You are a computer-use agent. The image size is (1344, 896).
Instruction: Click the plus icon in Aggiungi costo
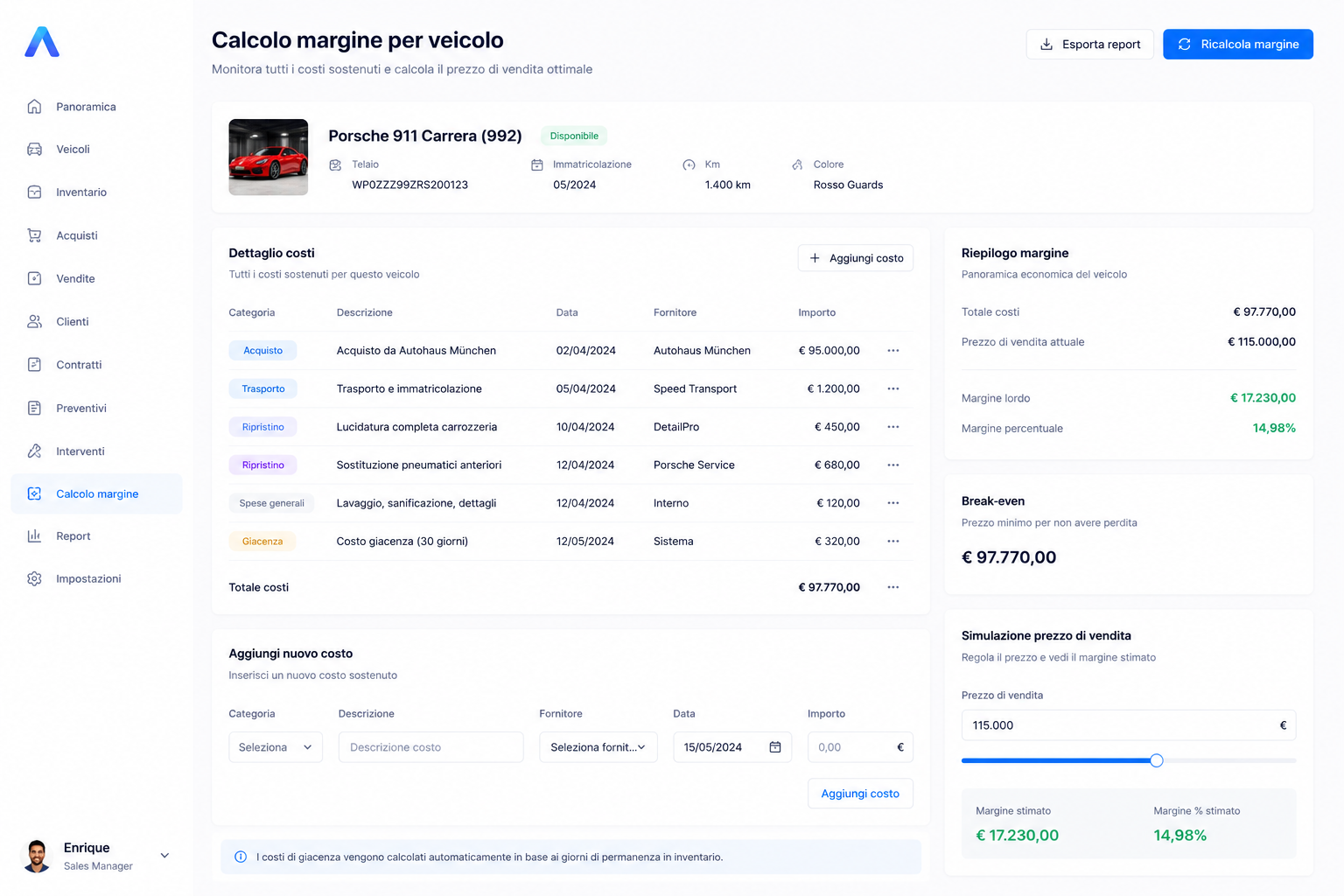click(815, 258)
